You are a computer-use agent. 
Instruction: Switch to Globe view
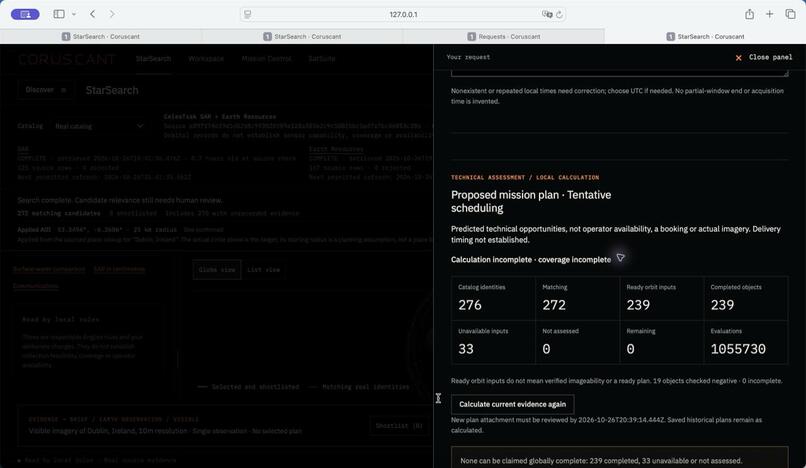[x=217, y=269]
